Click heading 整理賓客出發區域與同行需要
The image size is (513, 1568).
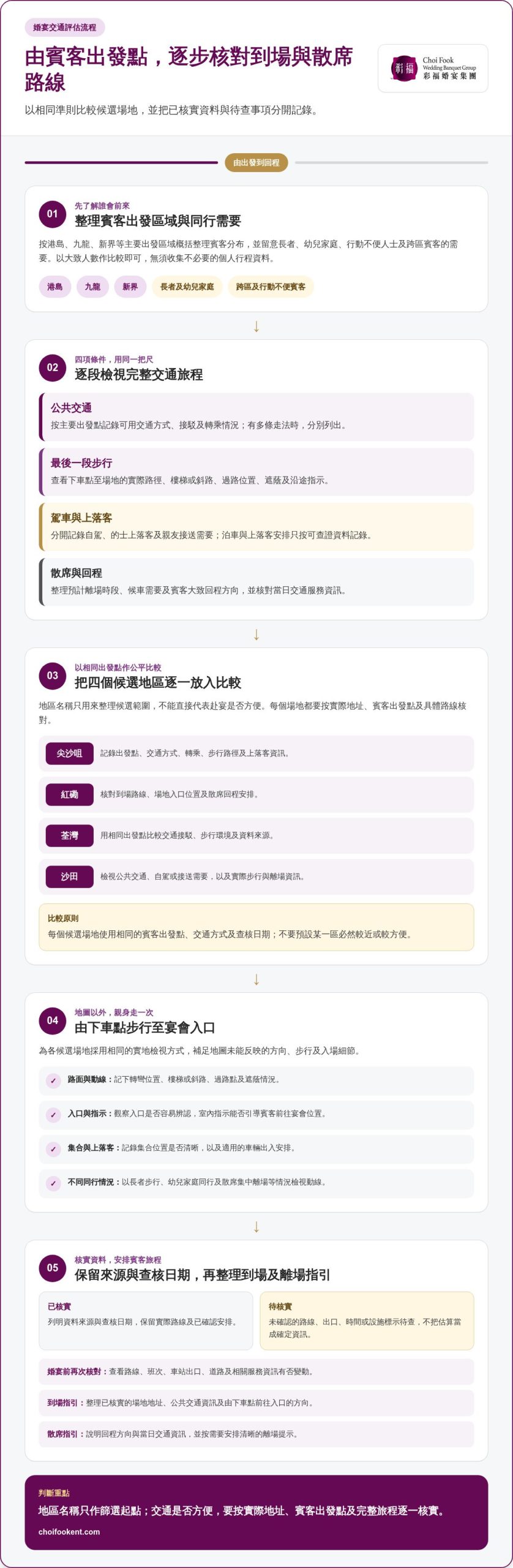(x=158, y=221)
